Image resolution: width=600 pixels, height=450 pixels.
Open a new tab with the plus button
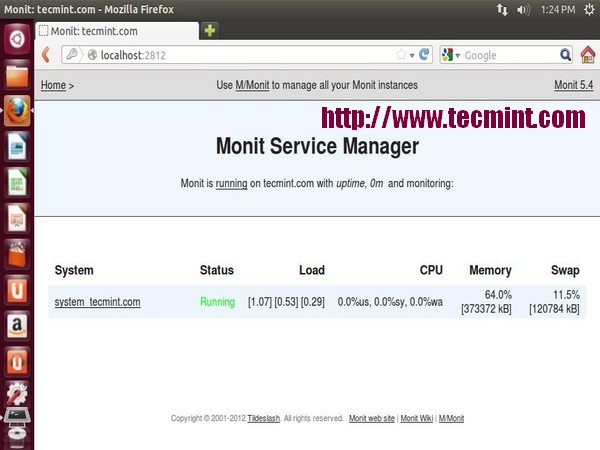pyautogui.click(x=210, y=30)
